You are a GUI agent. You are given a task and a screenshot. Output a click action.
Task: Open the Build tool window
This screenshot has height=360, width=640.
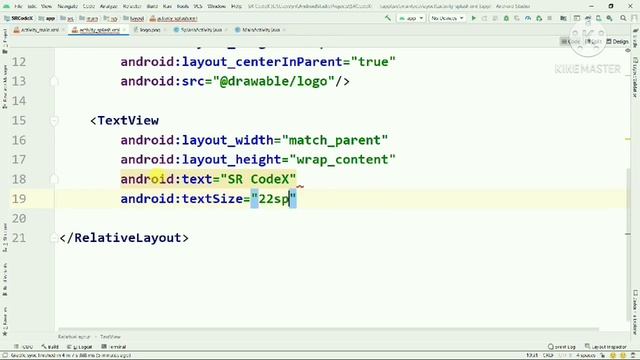coord(50,347)
